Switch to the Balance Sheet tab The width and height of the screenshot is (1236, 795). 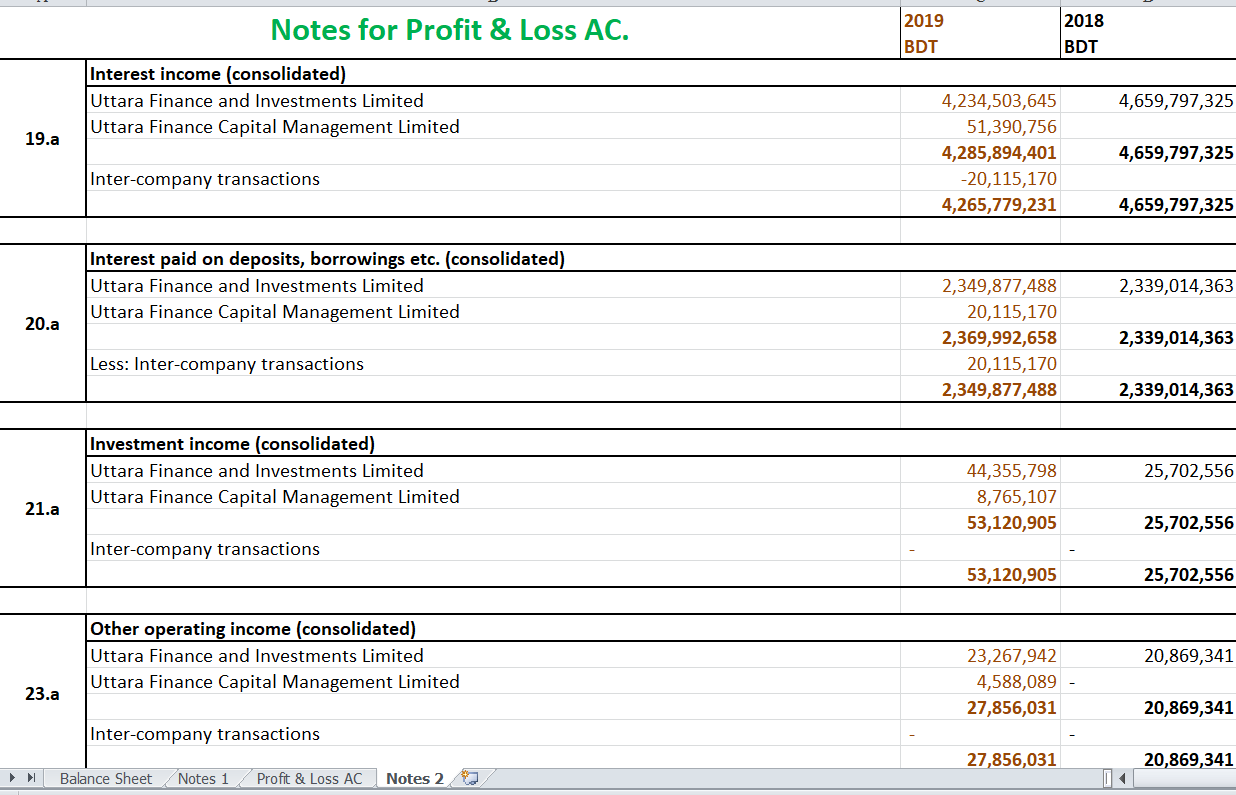[105, 778]
